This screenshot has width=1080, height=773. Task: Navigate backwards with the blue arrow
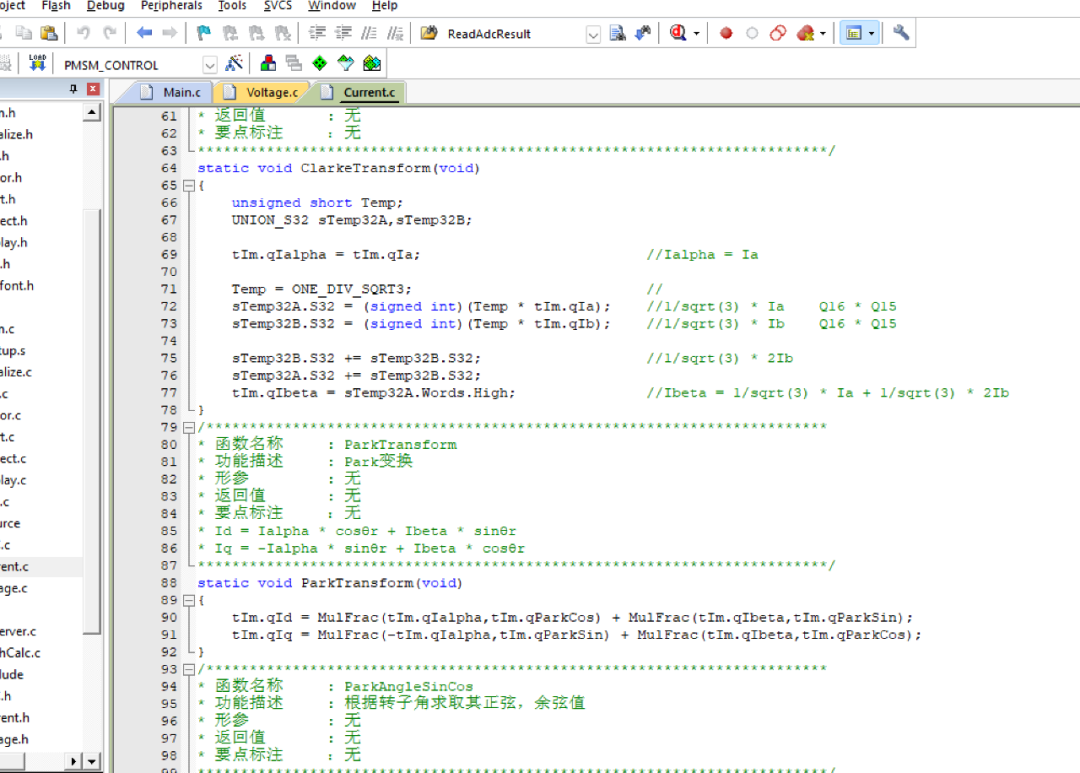144,32
